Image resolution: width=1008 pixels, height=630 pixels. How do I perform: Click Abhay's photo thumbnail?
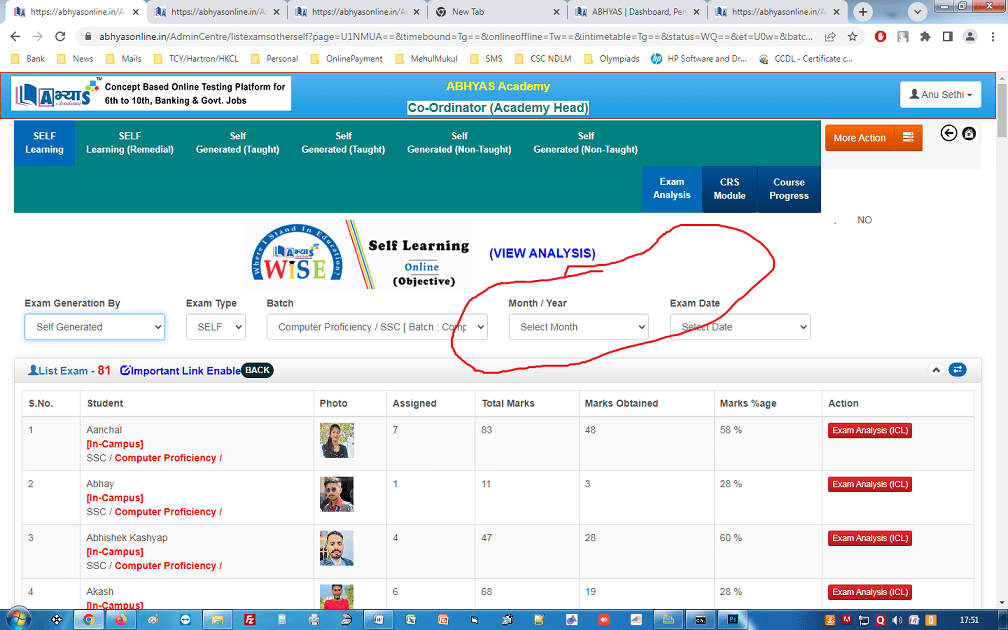336,494
